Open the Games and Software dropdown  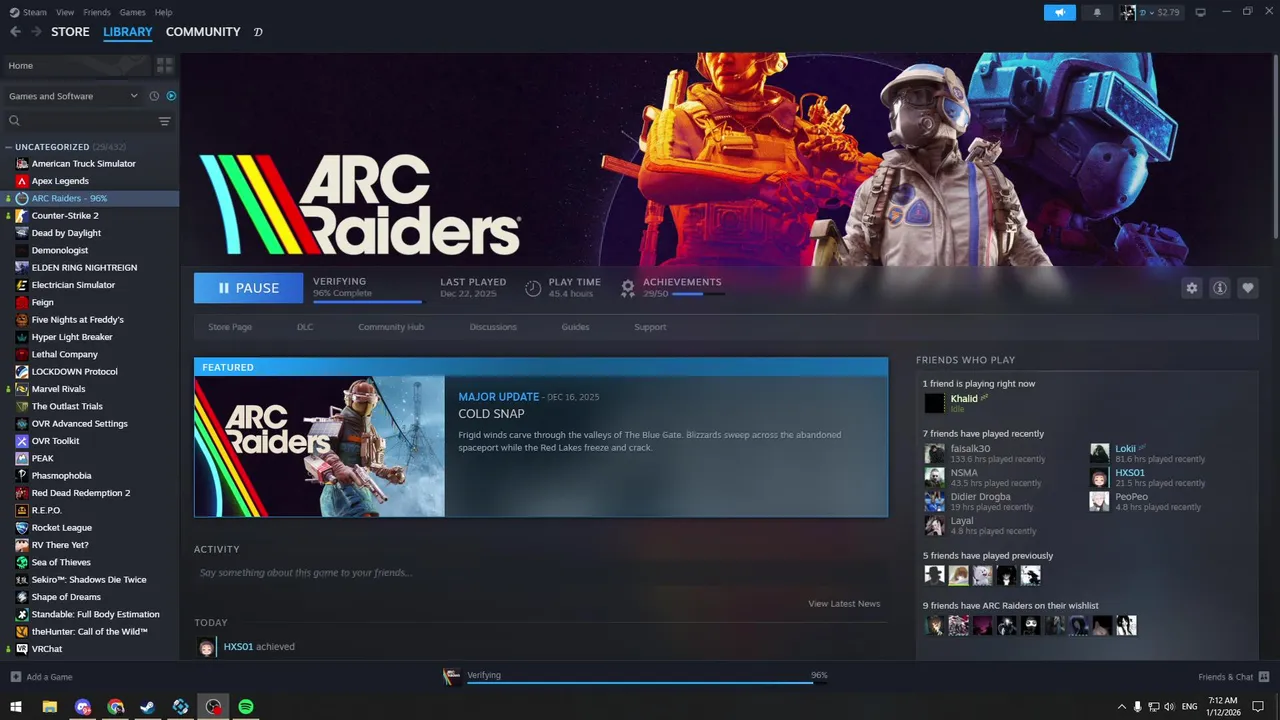click(72, 96)
